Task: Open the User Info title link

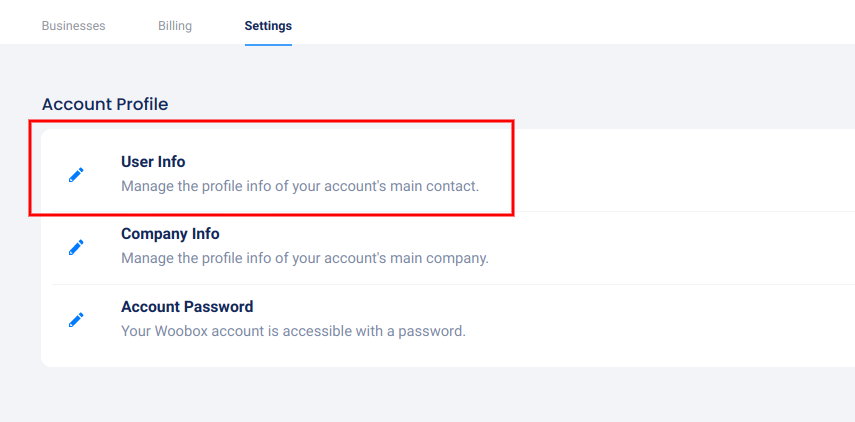Action: [153, 161]
